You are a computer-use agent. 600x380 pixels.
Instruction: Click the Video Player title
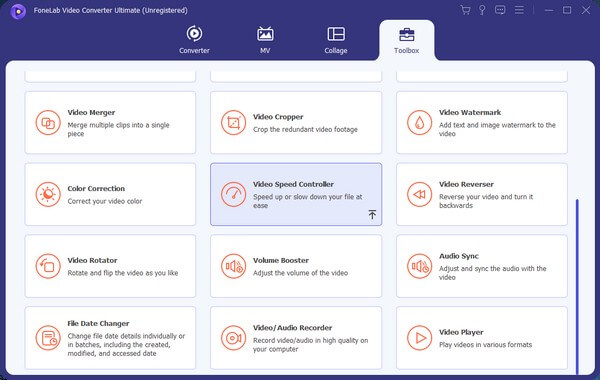point(461,332)
